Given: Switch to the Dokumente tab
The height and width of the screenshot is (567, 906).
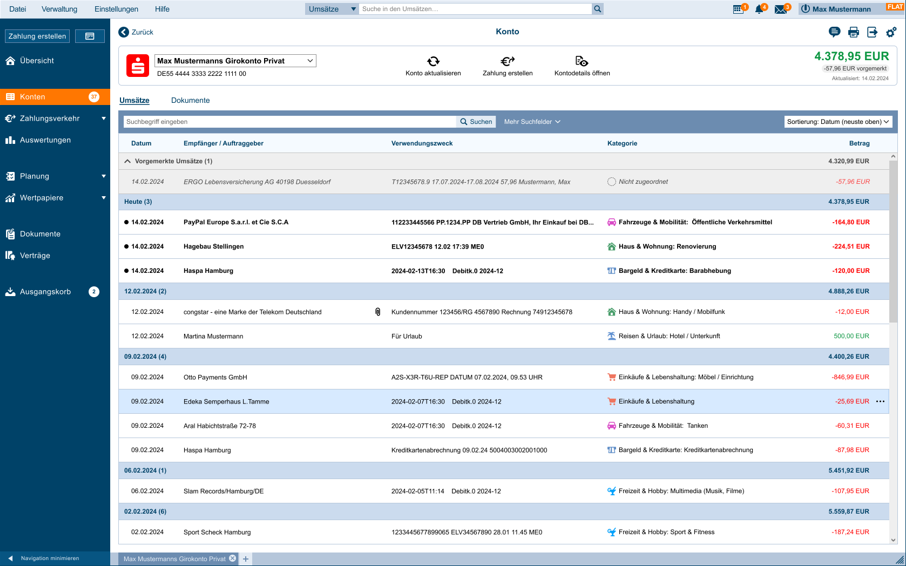Looking at the screenshot, I should [x=190, y=100].
